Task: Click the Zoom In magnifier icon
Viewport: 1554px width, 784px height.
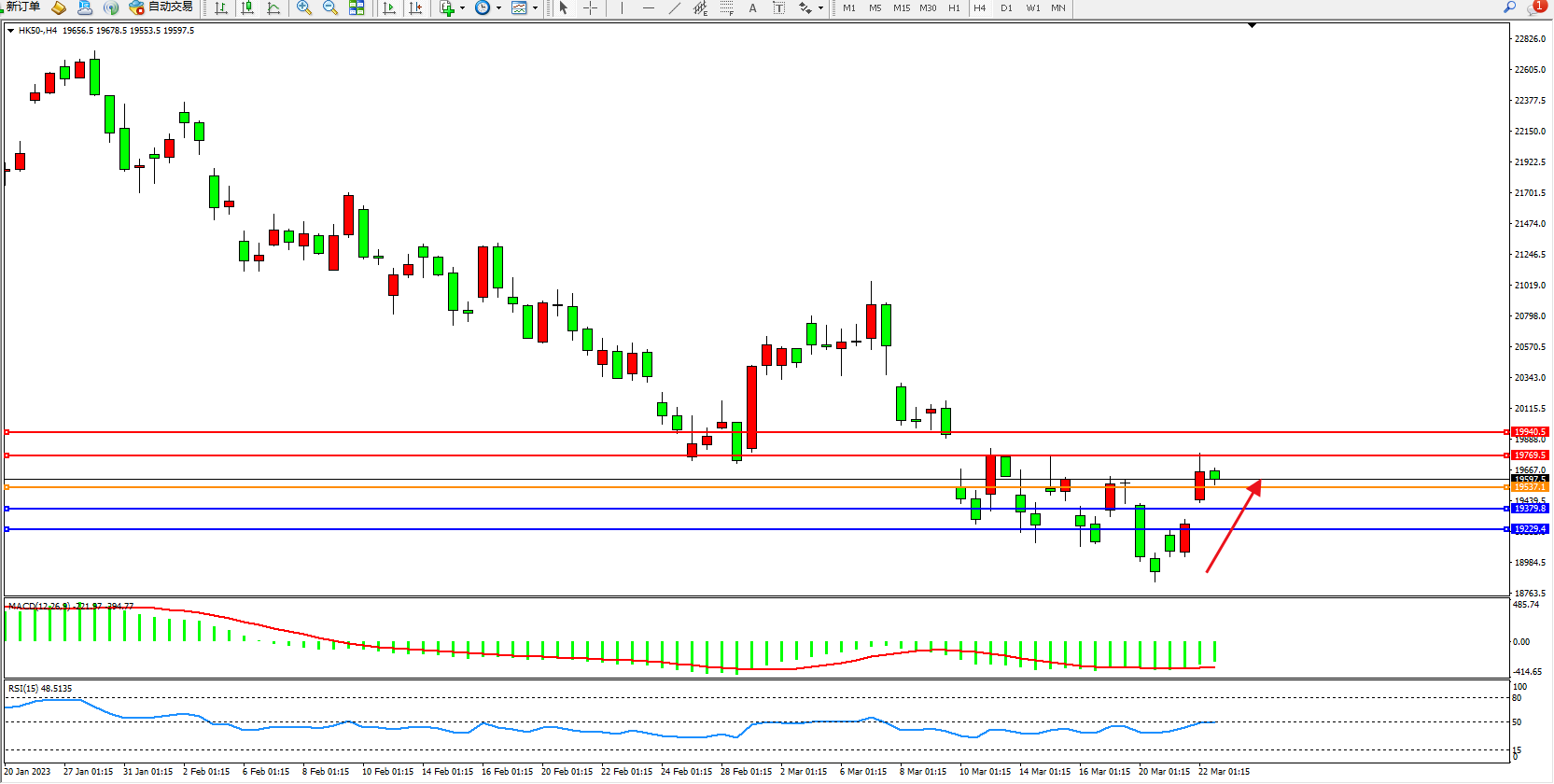Action: [x=303, y=7]
